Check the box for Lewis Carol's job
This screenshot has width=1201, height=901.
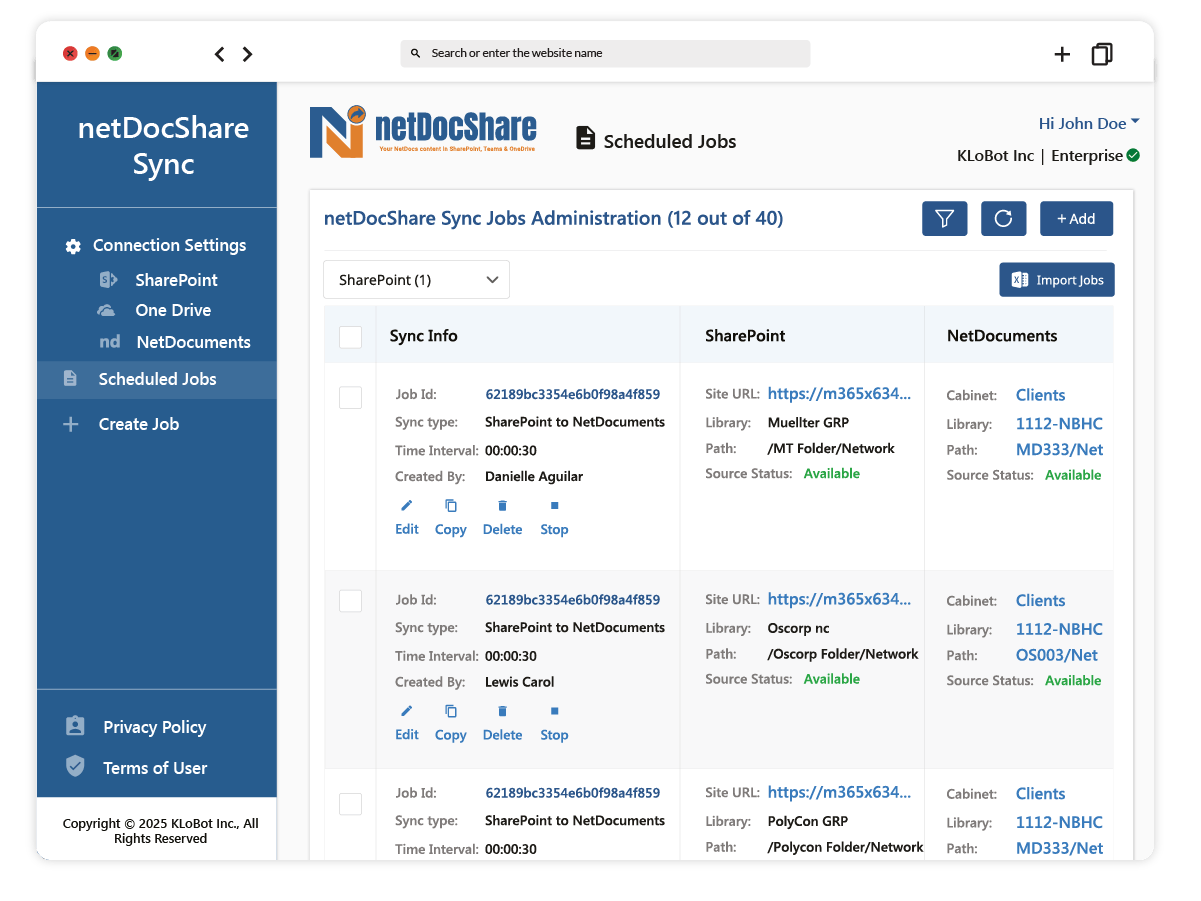[350, 601]
